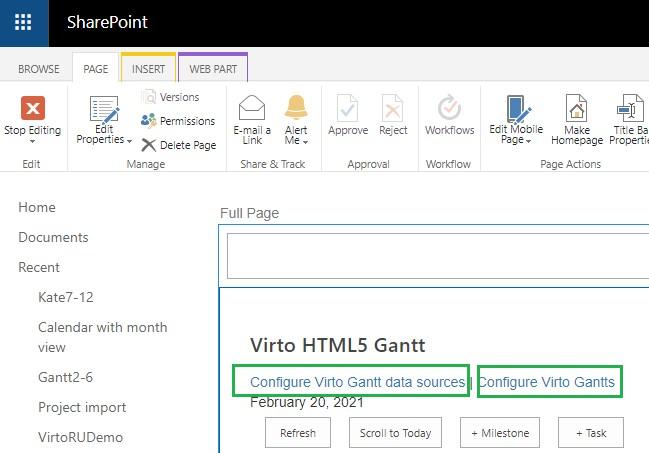Click Recent in left navigation

(39, 267)
